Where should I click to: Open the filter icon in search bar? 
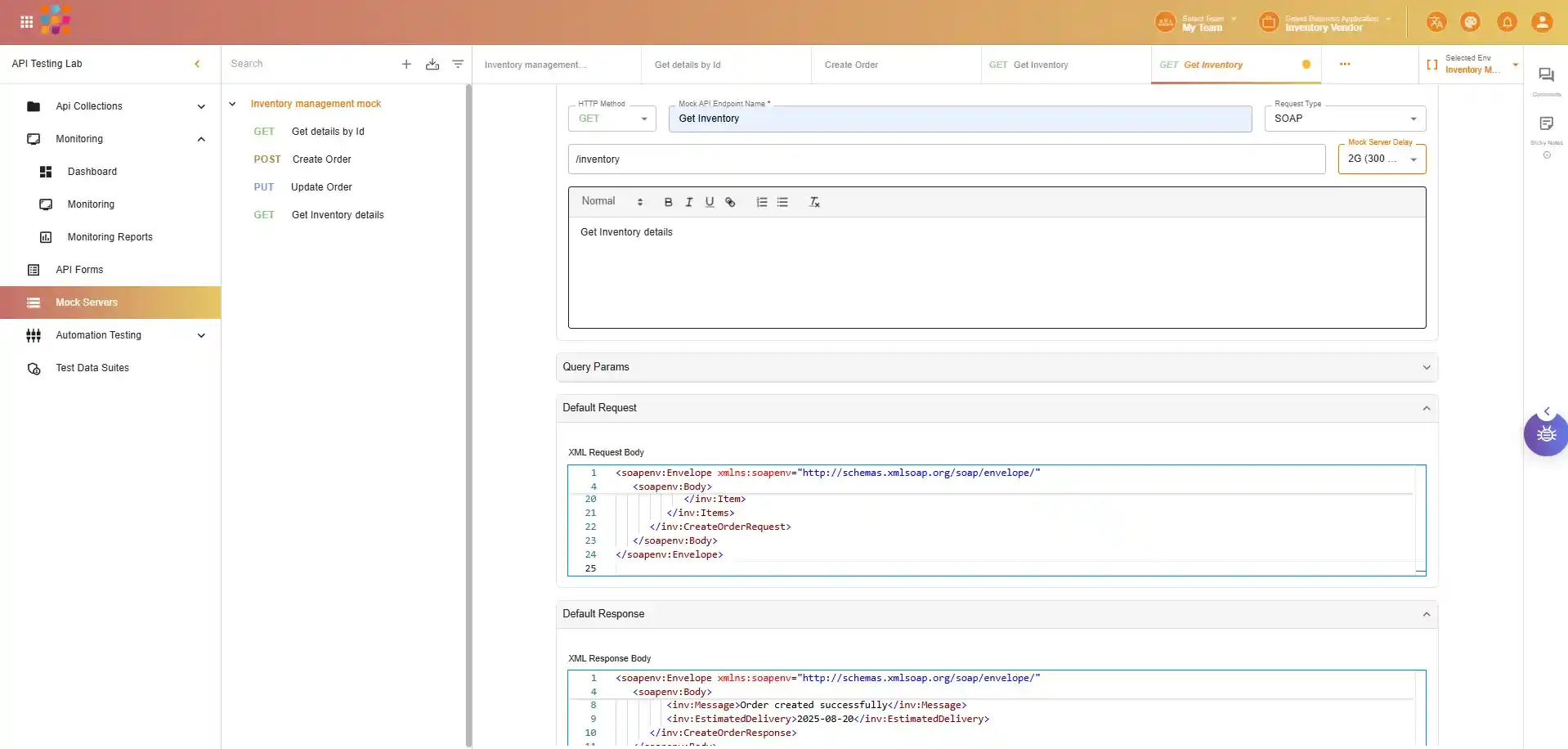[x=458, y=64]
